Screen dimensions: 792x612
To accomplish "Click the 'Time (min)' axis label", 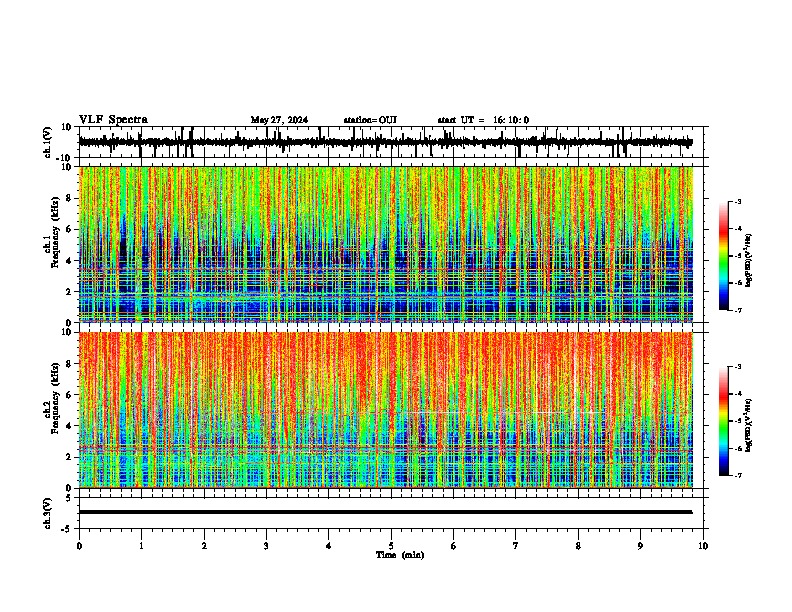I will (x=400, y=555).
